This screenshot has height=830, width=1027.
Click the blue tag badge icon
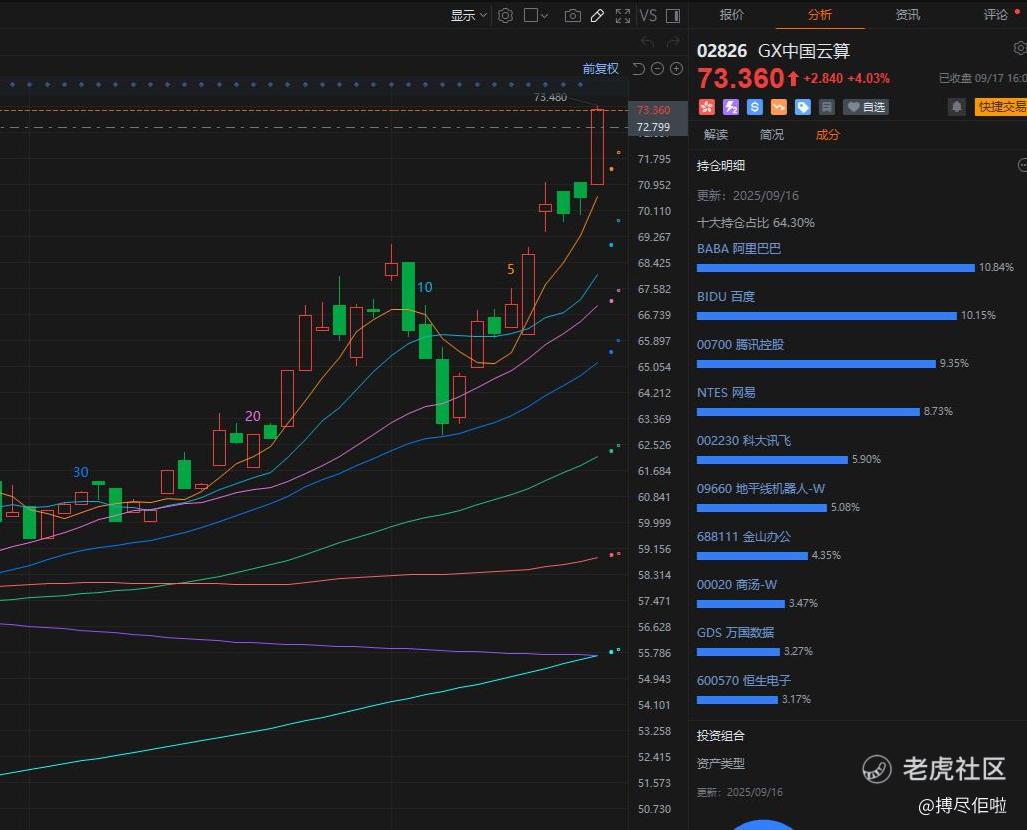(803, 107)
